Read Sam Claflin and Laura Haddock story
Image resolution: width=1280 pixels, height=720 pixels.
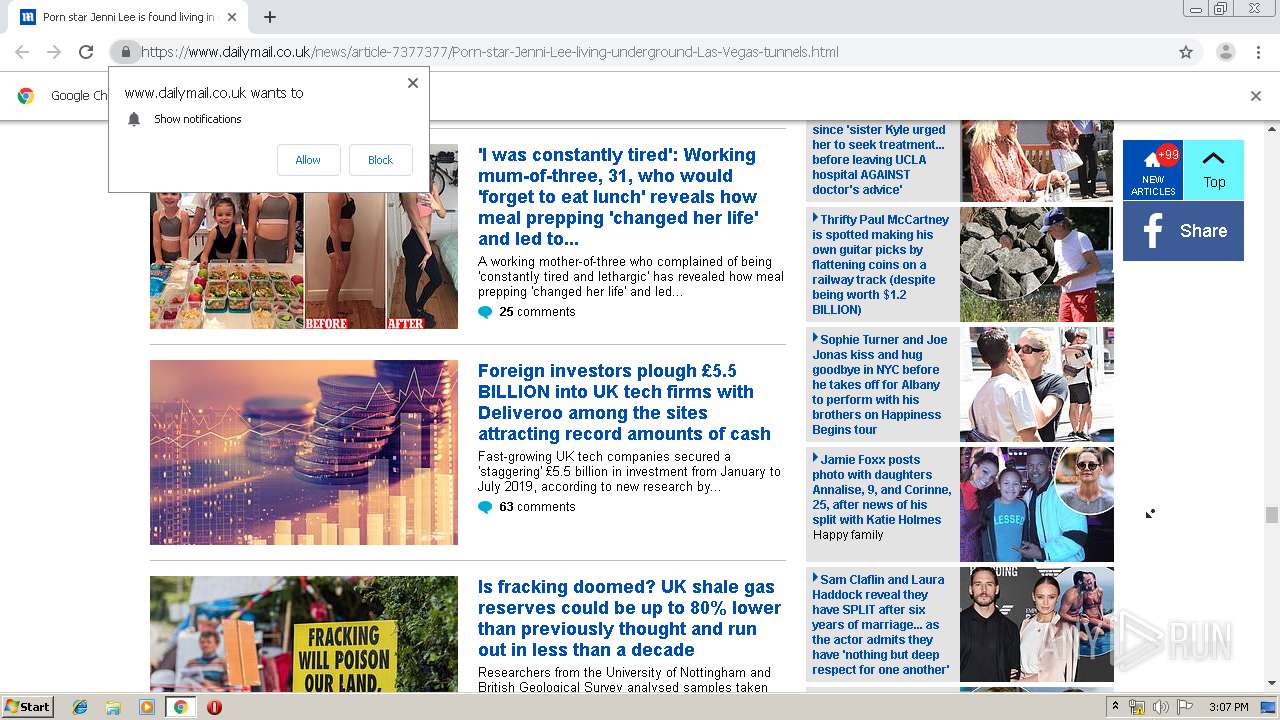(880, 624)
